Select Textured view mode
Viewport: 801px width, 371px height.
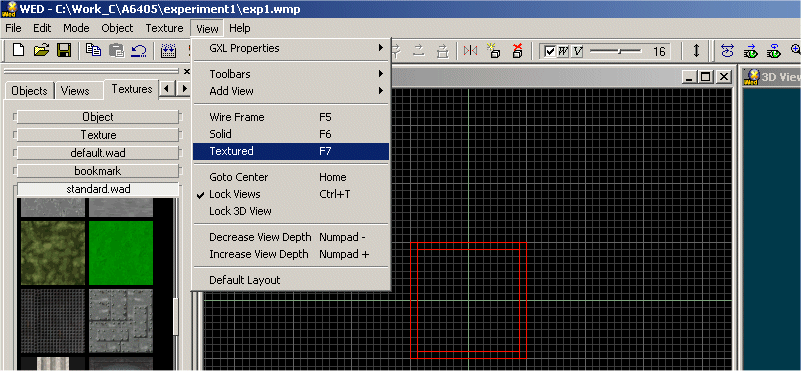tap(291, 151)
